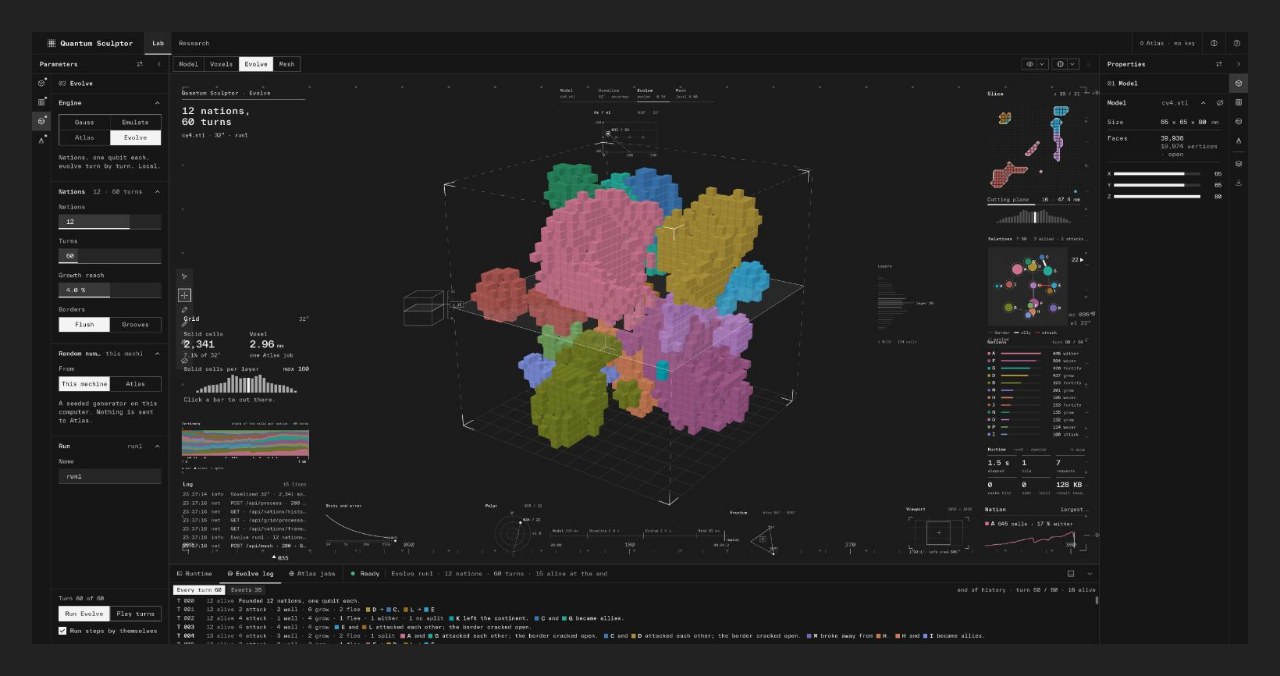Show Every turn 60 log filter
Screen dimensions: 1280x676
pyautogui.click(x=199, y=590)
